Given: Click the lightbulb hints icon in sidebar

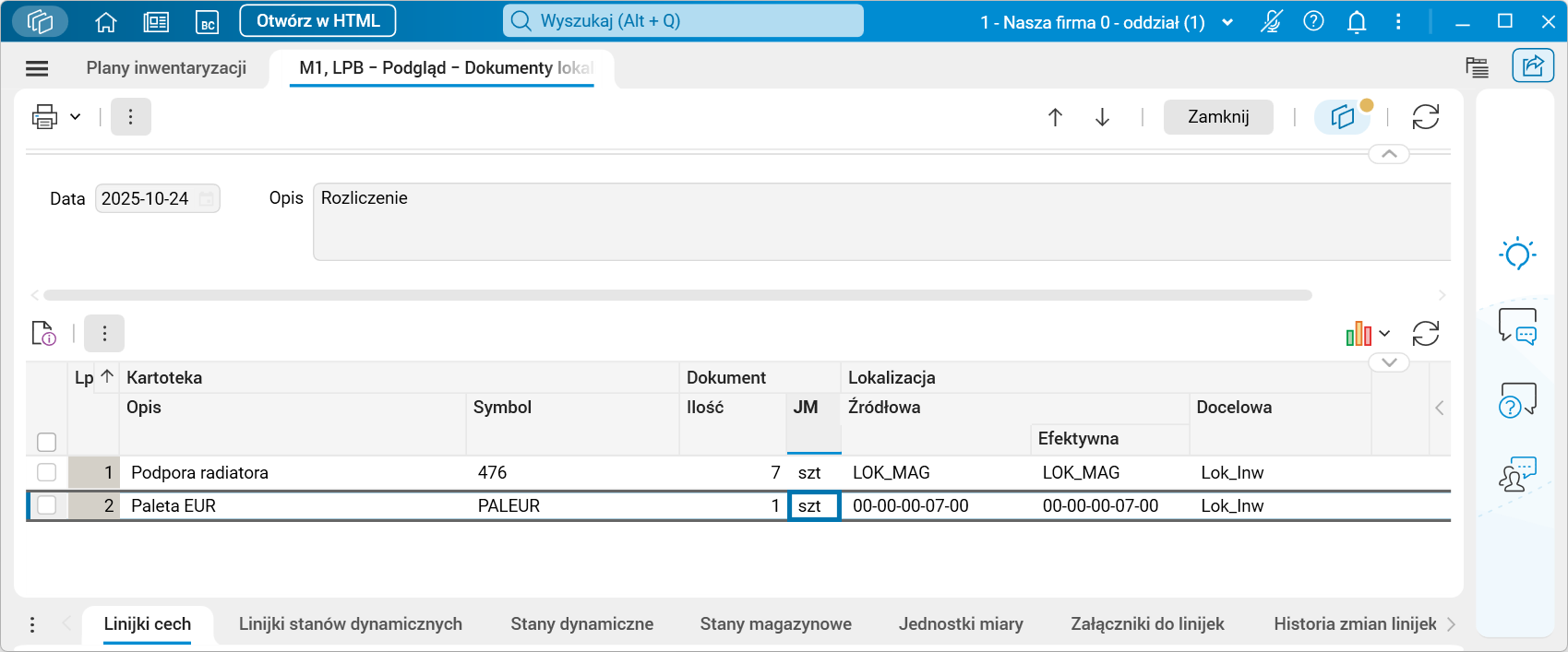Looking at the screenshot, I should [1518, 254].
